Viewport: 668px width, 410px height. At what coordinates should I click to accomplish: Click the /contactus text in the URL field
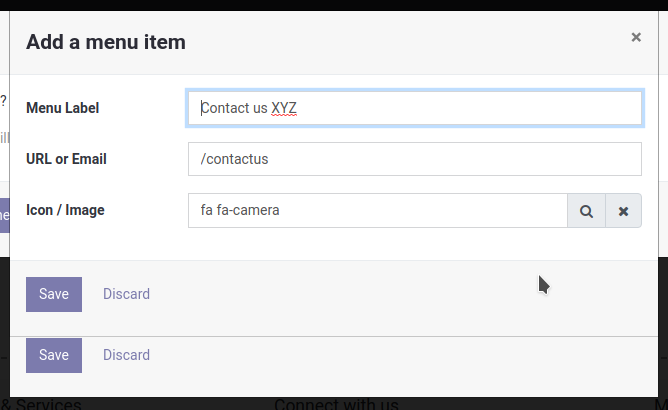235,159
